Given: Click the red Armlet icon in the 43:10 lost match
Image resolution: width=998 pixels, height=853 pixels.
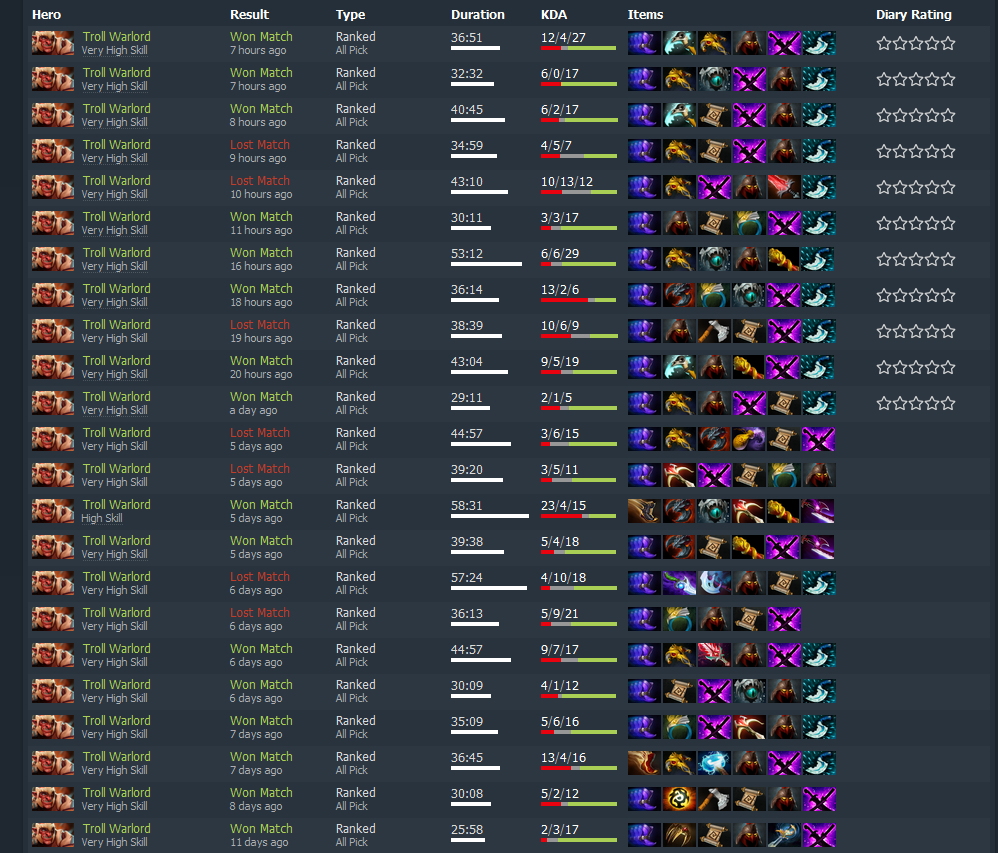Looking at the screenshot, I should click(784, 187).
